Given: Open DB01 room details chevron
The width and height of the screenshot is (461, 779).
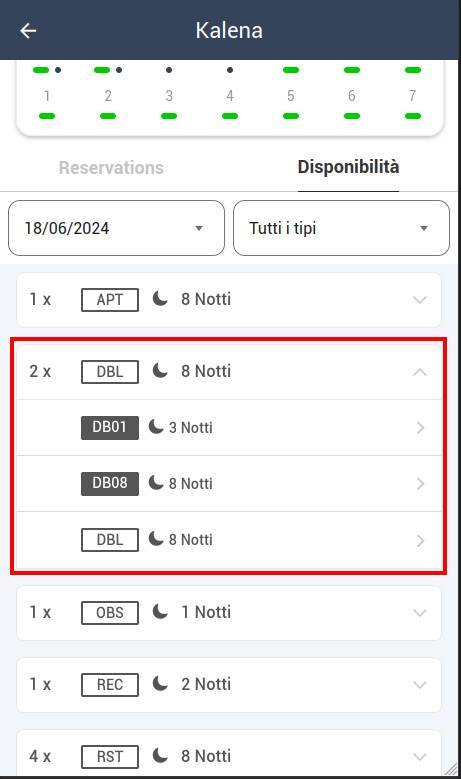Looking at the screenshot, I should point(420,428).
